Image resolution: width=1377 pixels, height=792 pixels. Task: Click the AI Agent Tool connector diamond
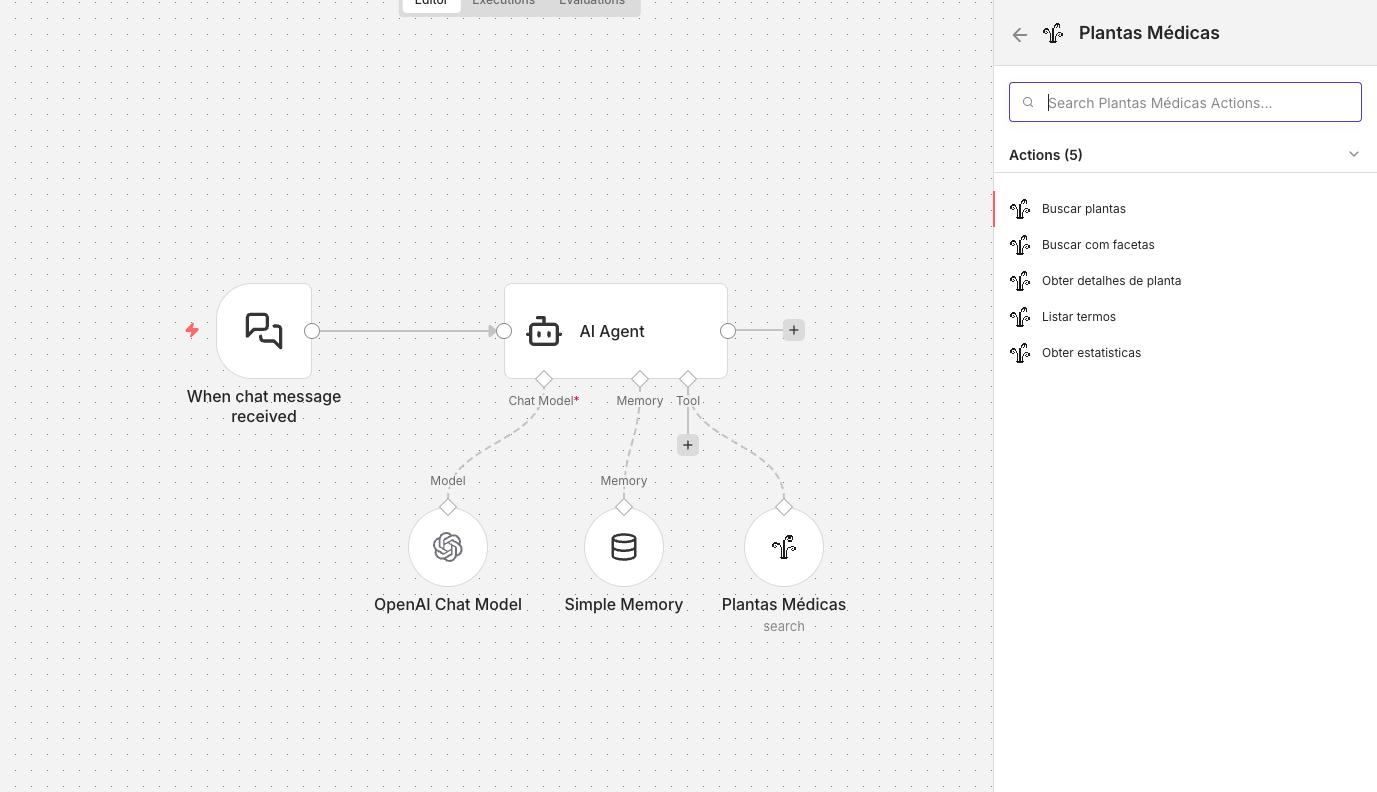pos(688,379)
